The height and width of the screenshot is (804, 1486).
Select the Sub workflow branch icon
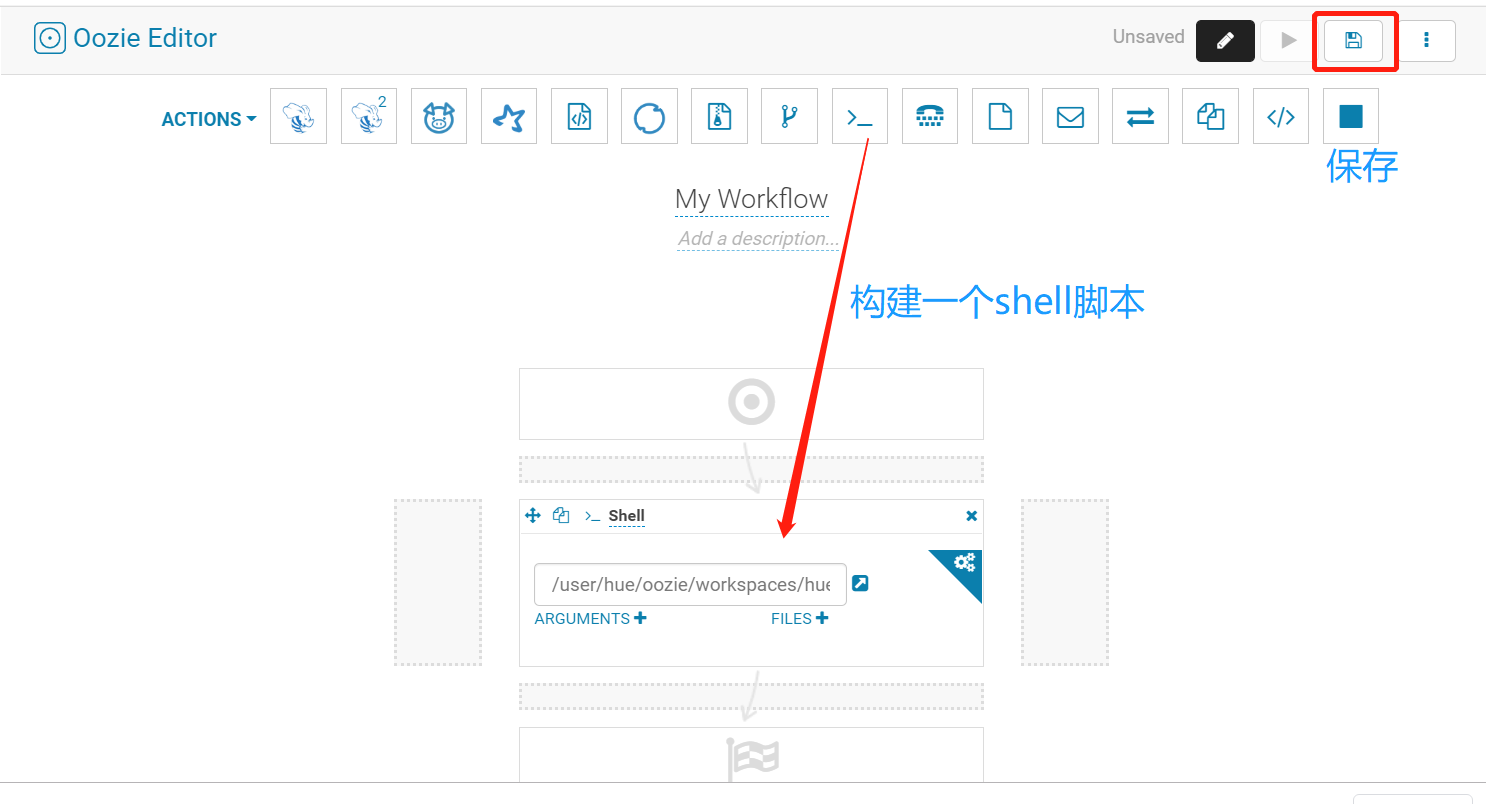tap(789, 116)
